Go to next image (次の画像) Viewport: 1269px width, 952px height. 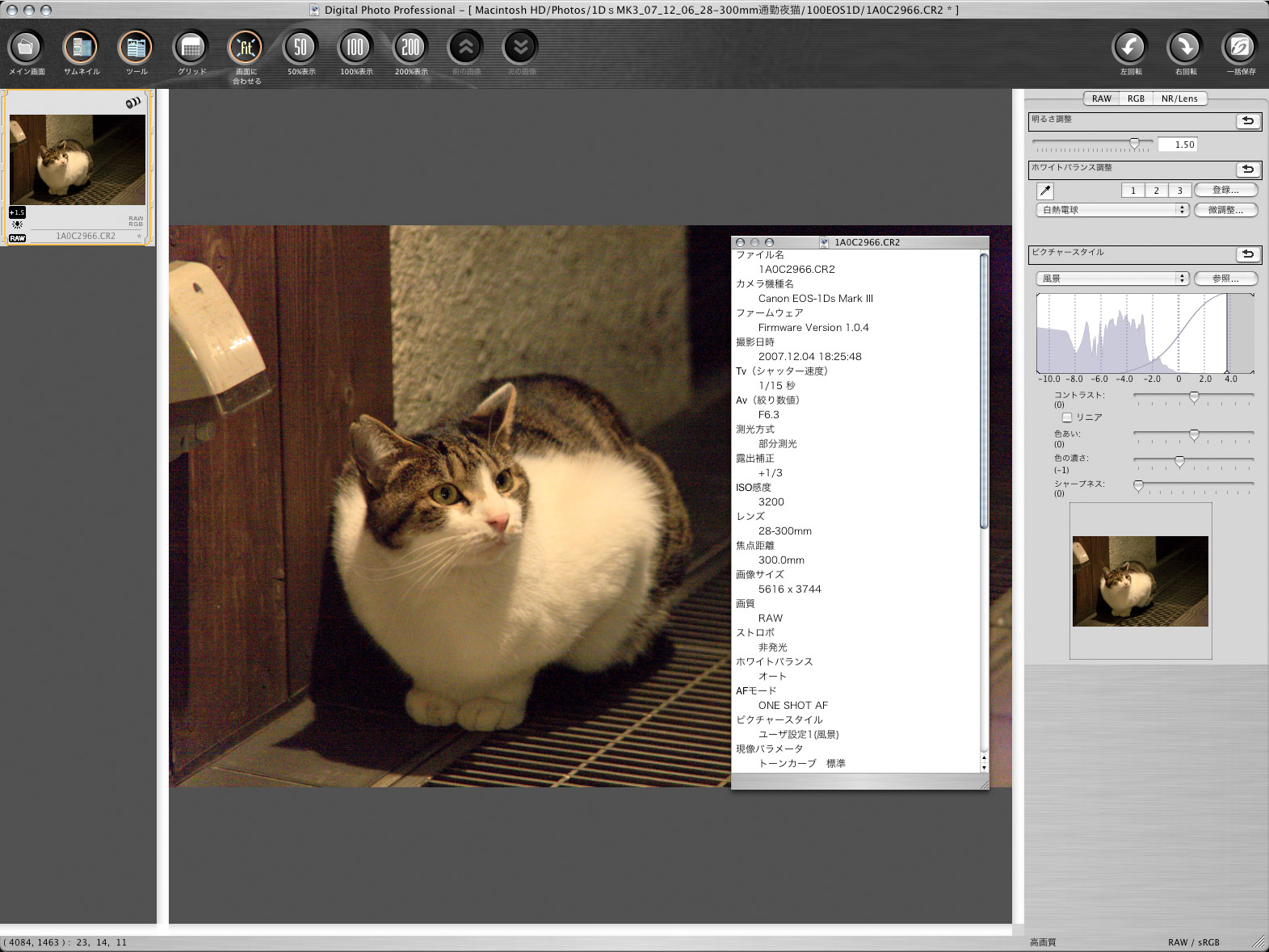click(520, 48)
